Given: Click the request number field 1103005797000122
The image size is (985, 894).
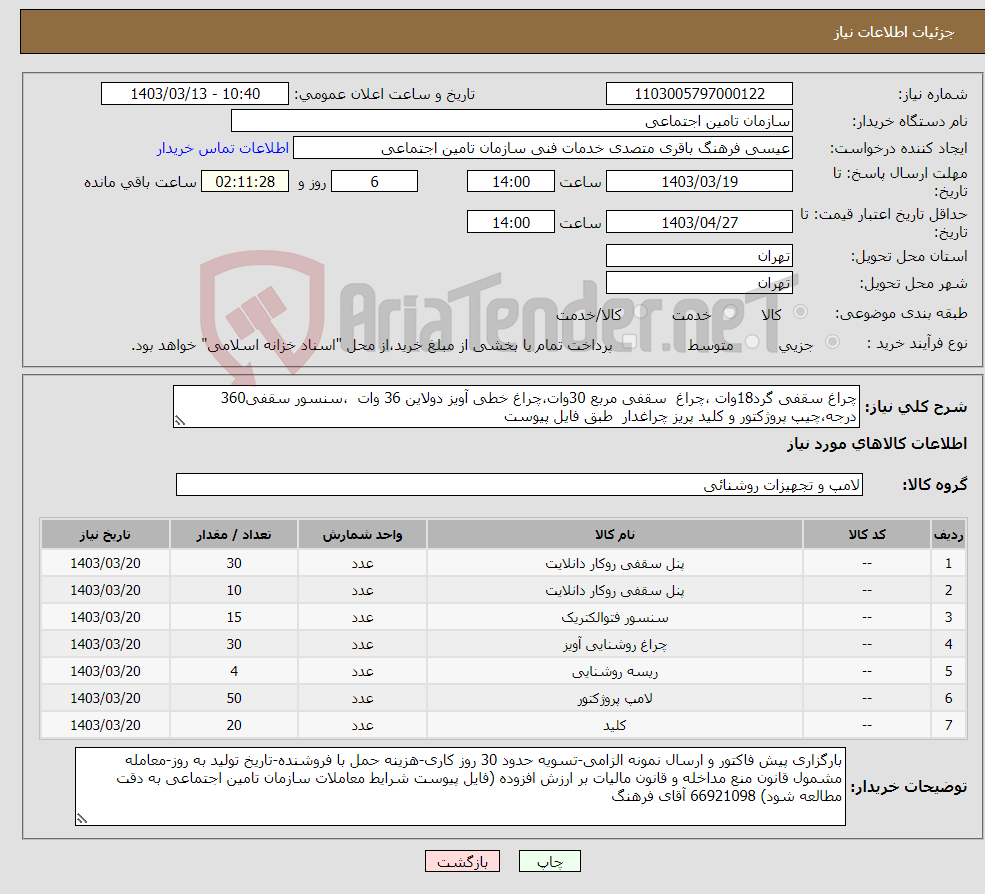Looking at the screenshot, I should click(699, 94).
